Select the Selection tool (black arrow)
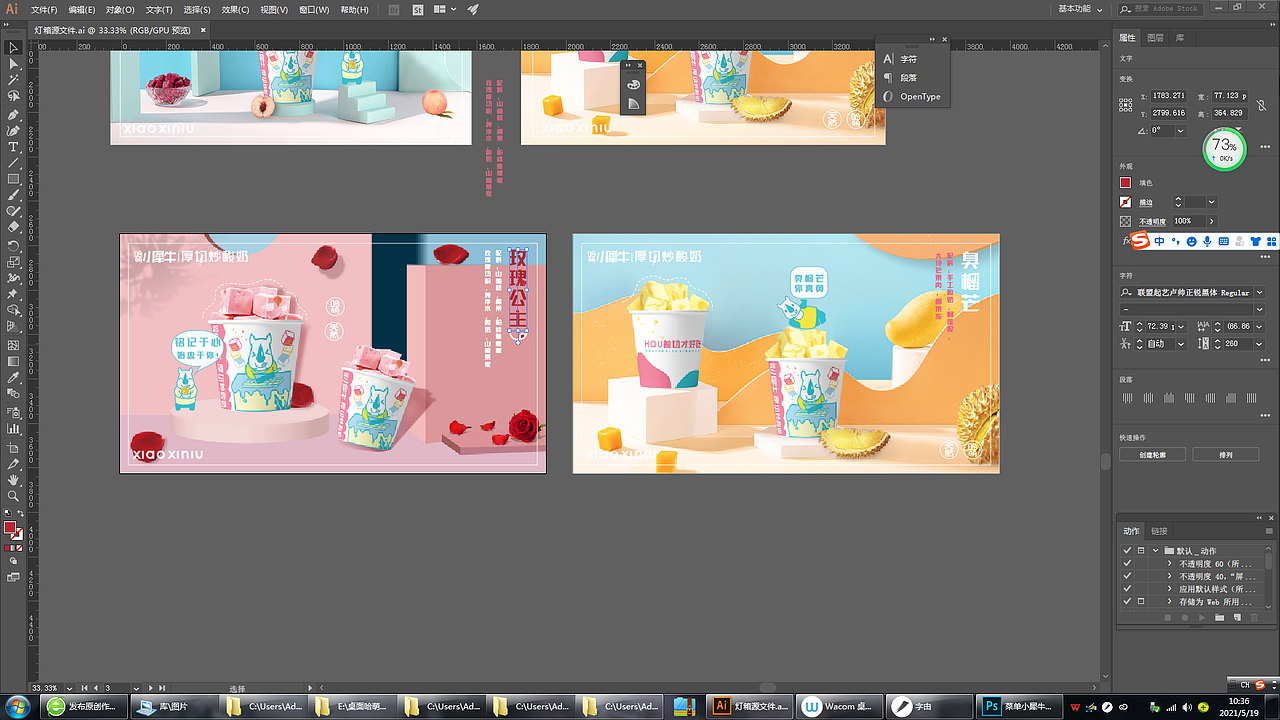The image size is (1280, 720). coord(14,47)
